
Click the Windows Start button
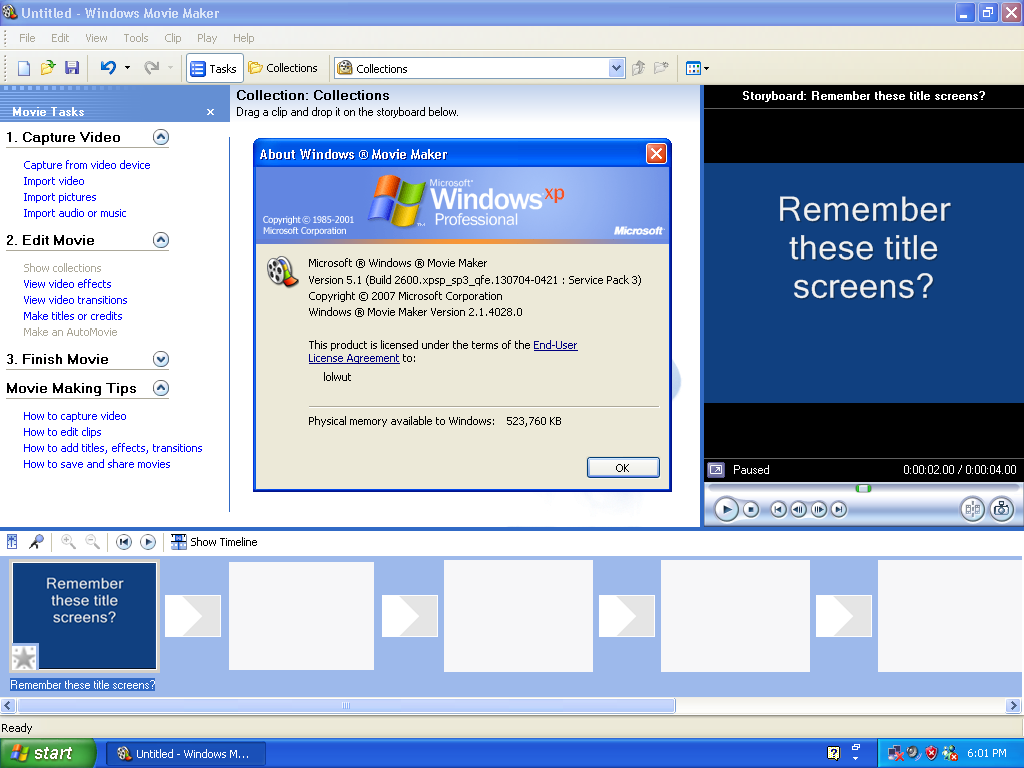click(48, 754)
